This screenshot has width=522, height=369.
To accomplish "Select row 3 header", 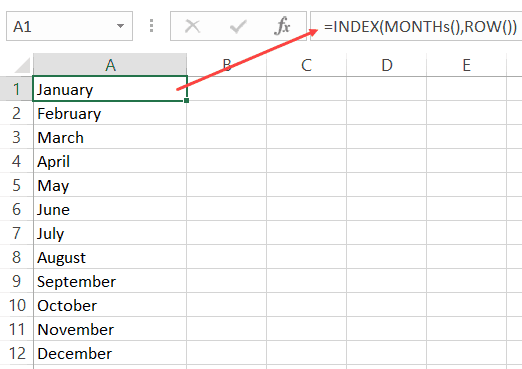I will [x=16, y=137].
